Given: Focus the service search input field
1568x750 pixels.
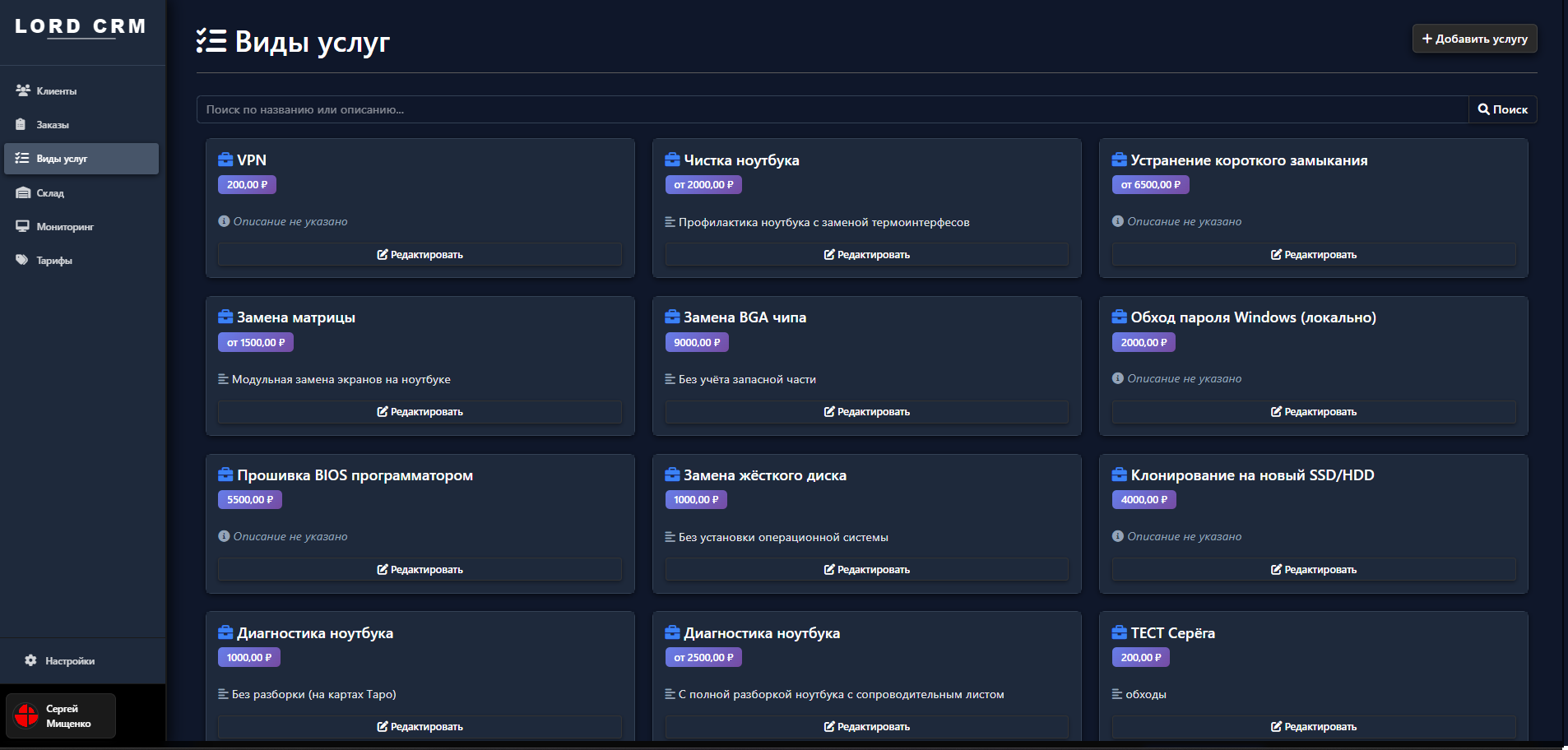Looking at the screenshot, I should pos(831,109).
